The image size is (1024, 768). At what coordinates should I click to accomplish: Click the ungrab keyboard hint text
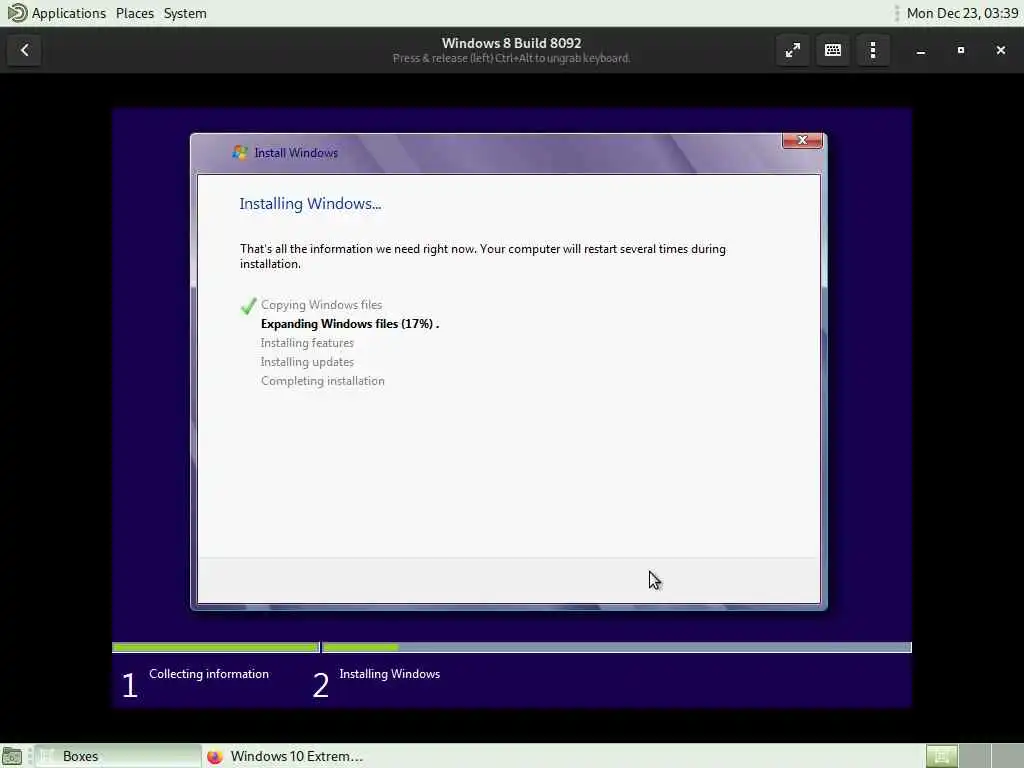(x=511, y=58)
